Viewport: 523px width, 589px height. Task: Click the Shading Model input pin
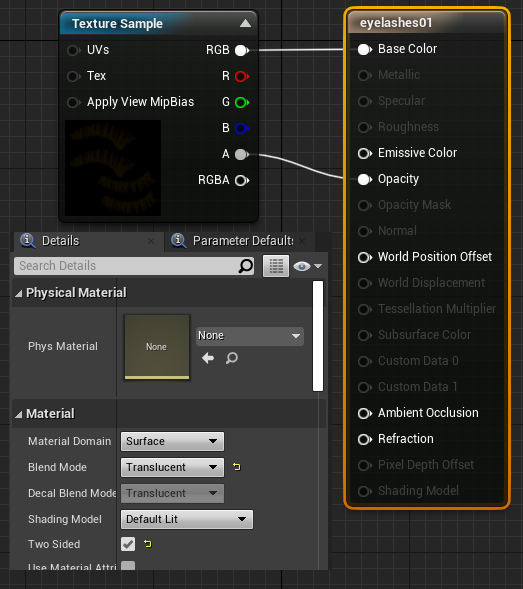[364, 491]
